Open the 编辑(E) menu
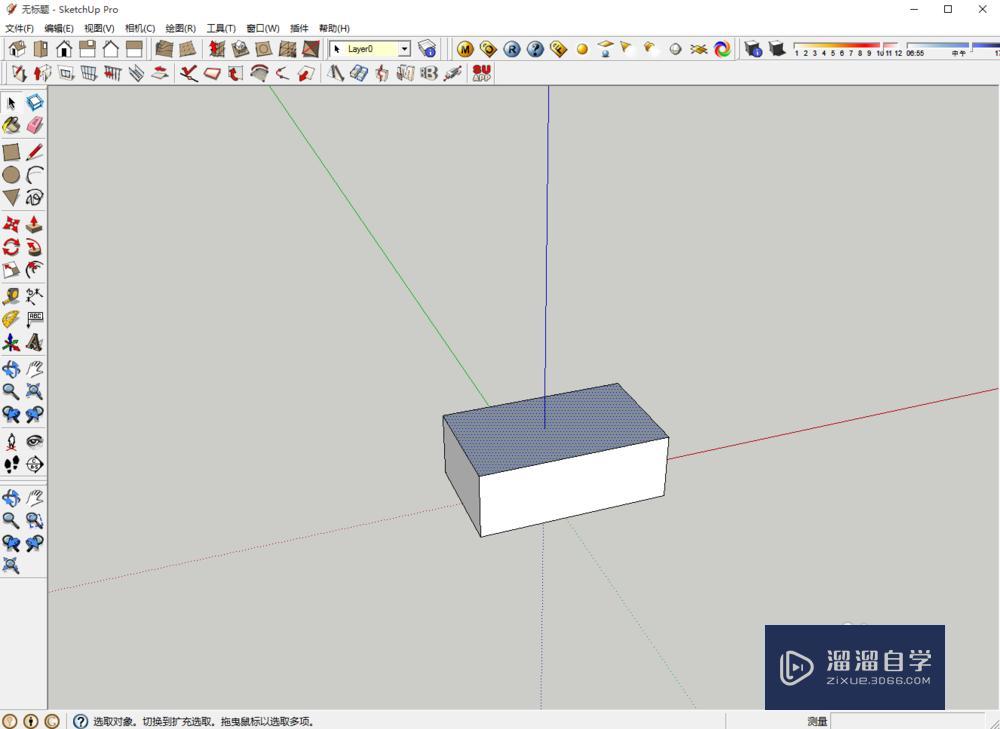The height and width of the screenshot is (729, 1000). coord(59,28)
